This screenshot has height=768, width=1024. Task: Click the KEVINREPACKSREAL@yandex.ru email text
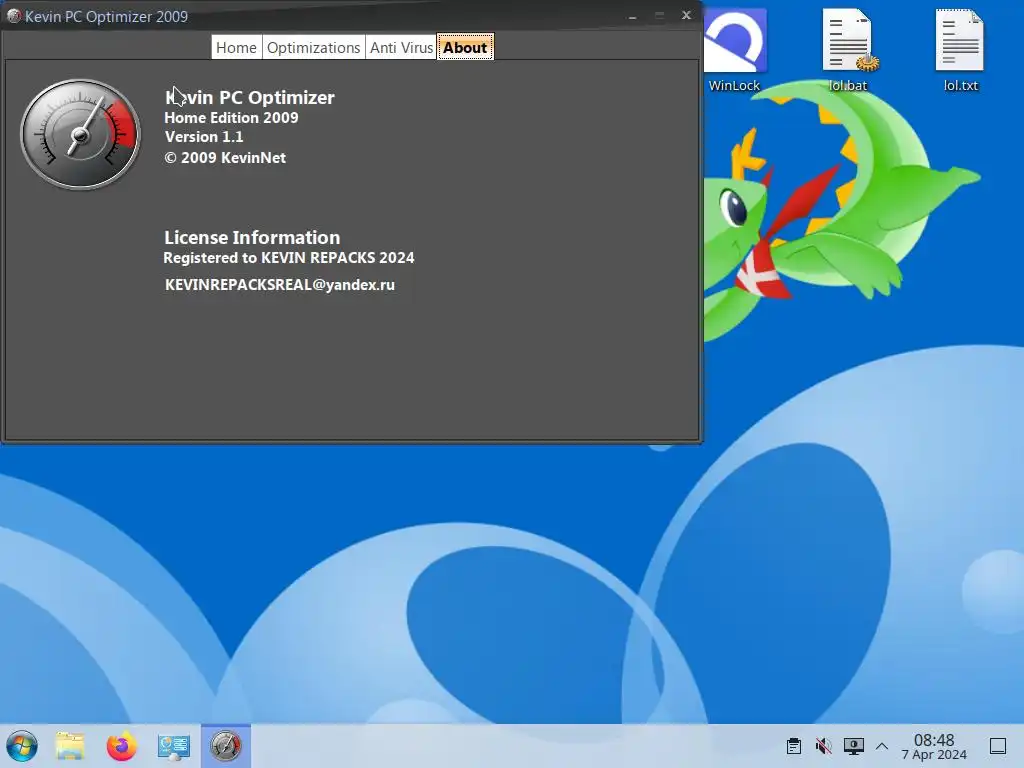pos(280,285)
